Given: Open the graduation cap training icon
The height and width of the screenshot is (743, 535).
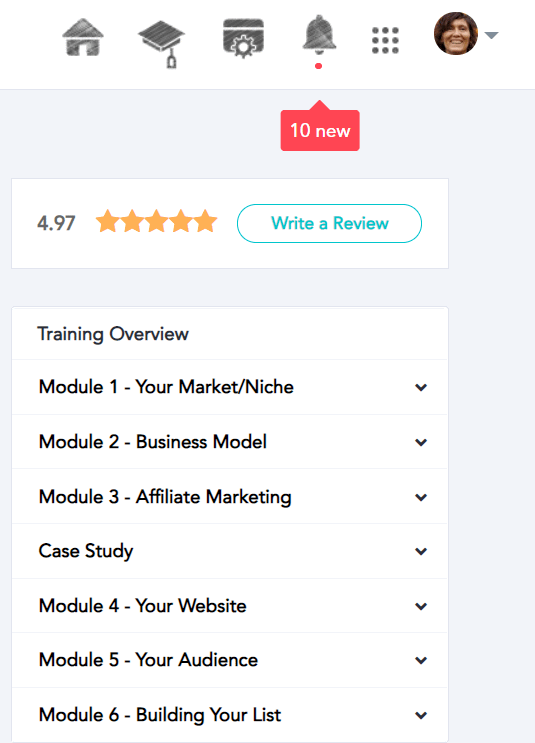Looking at the screenshot, I should pyautogui.click(x=162, y=44).
